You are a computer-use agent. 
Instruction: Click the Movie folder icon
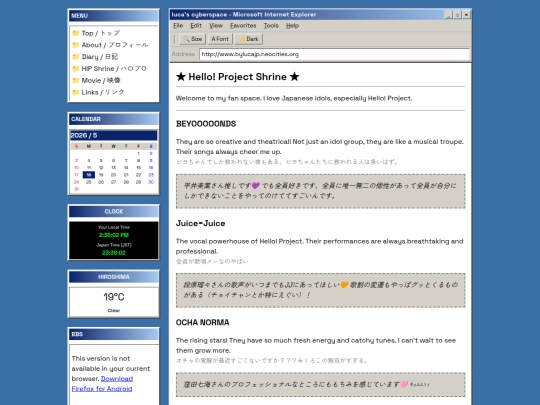pos(76,81)
